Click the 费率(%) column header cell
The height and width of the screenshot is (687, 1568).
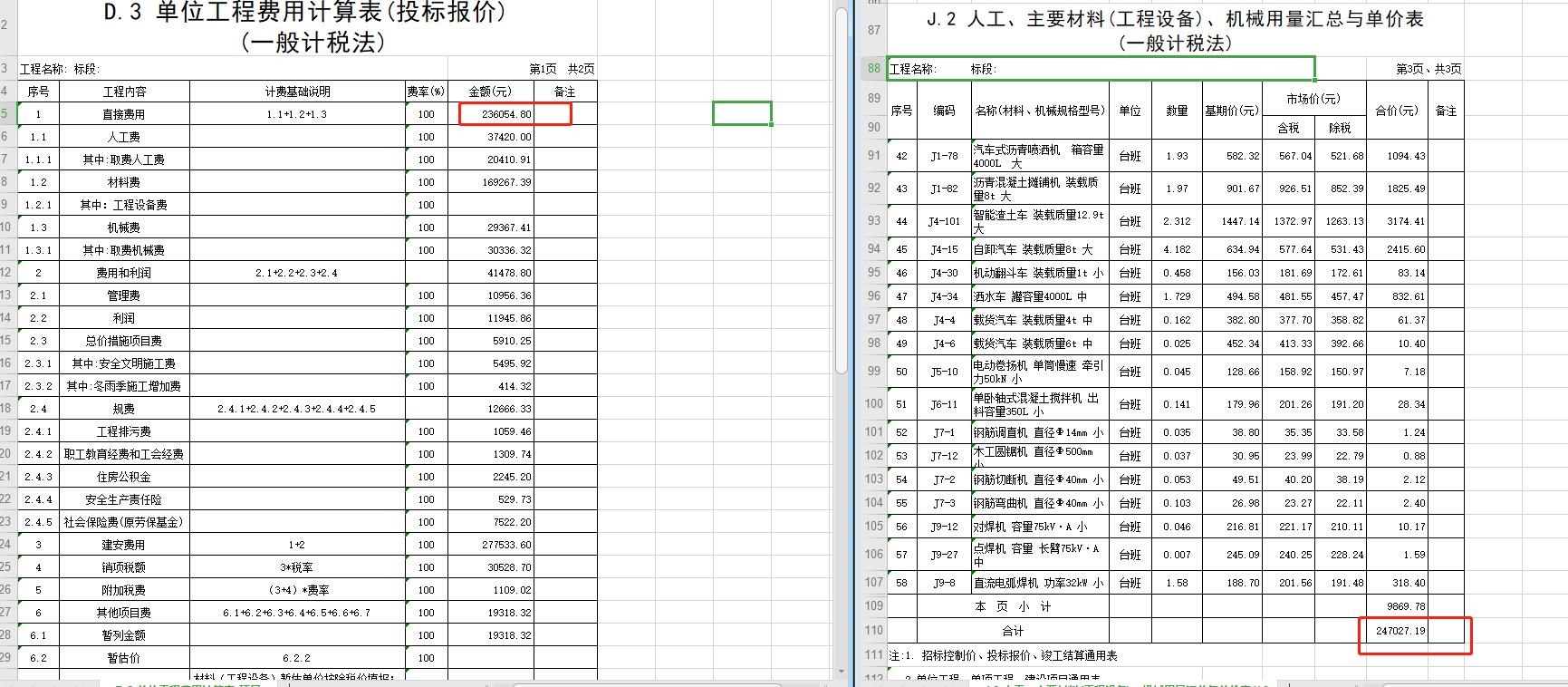(x=426, y=92)
